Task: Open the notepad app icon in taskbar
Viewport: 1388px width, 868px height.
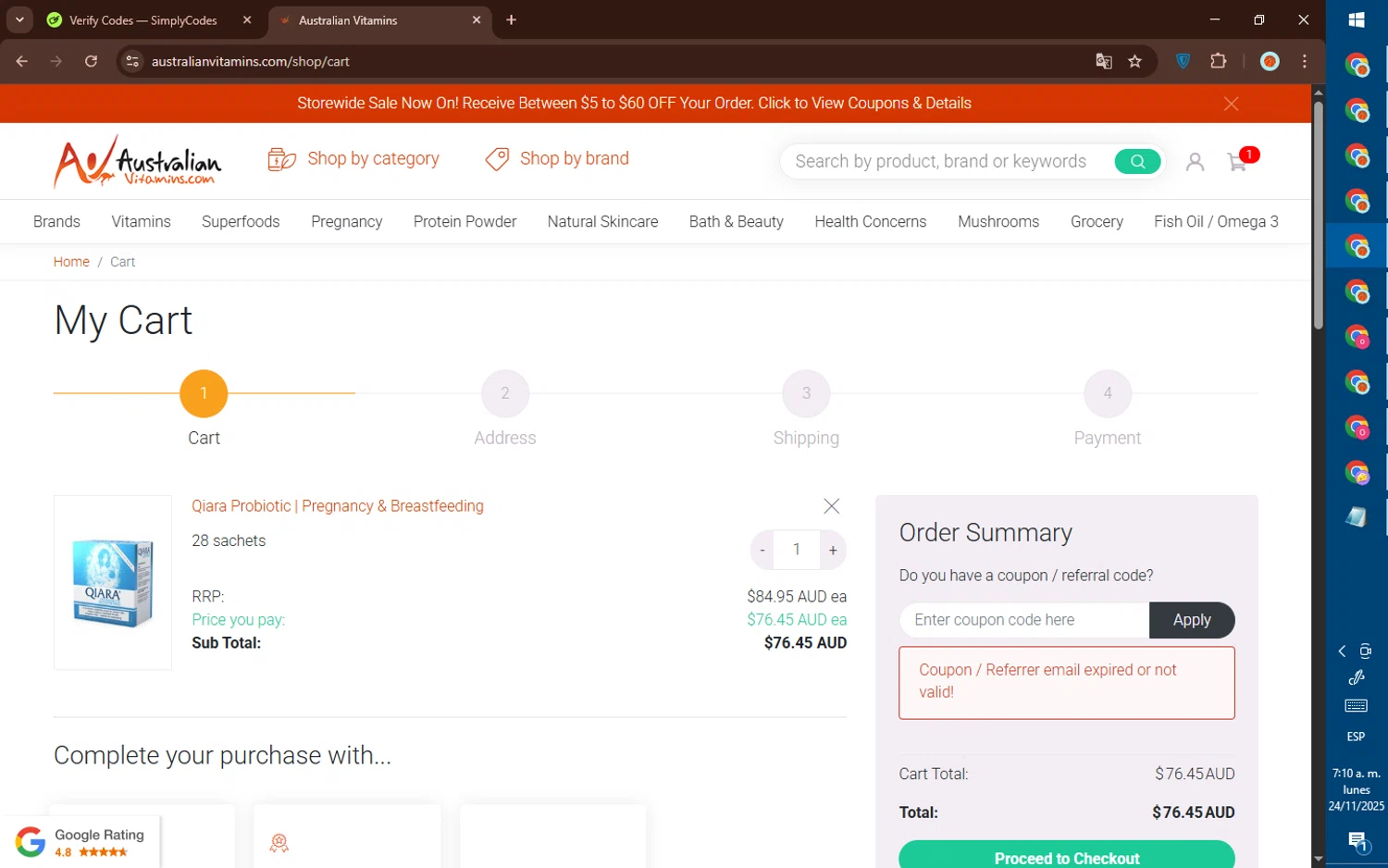Action: point(1357,517)
